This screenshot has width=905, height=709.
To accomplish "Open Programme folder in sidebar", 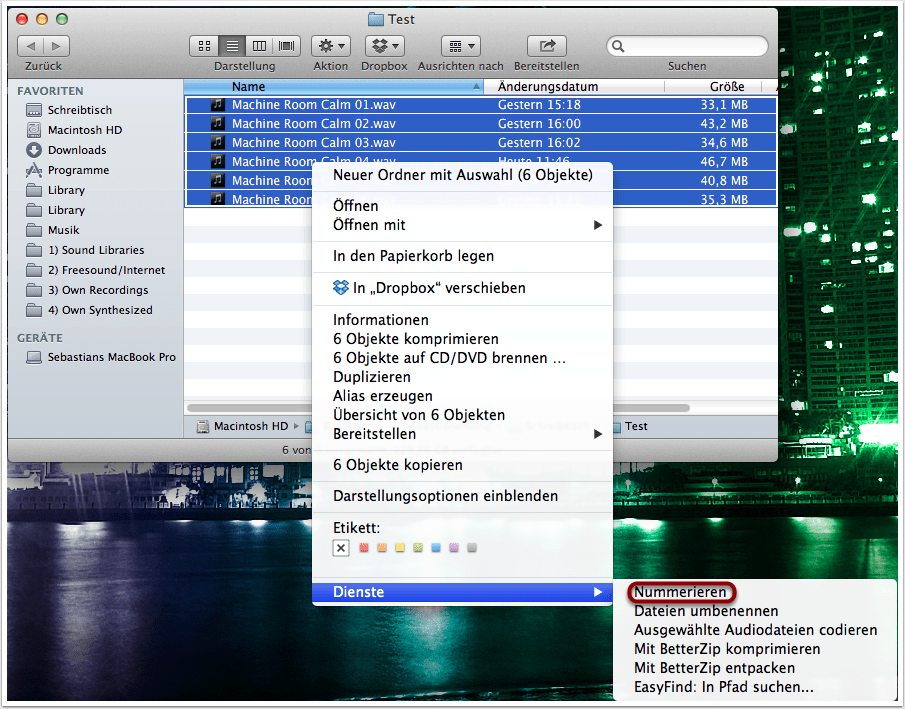I will (x=78, y=170).
